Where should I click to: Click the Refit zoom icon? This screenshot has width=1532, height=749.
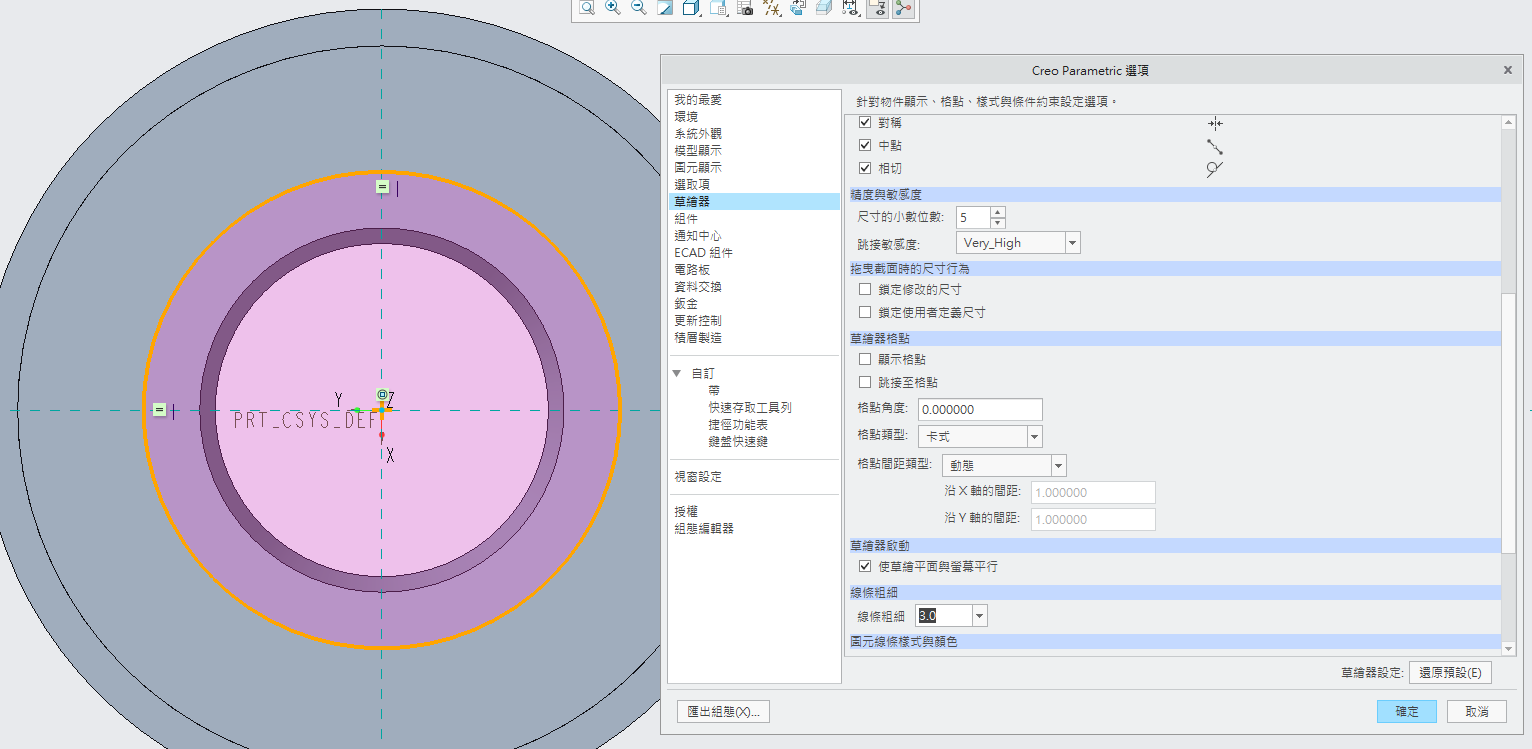click(x=587, y=8)
